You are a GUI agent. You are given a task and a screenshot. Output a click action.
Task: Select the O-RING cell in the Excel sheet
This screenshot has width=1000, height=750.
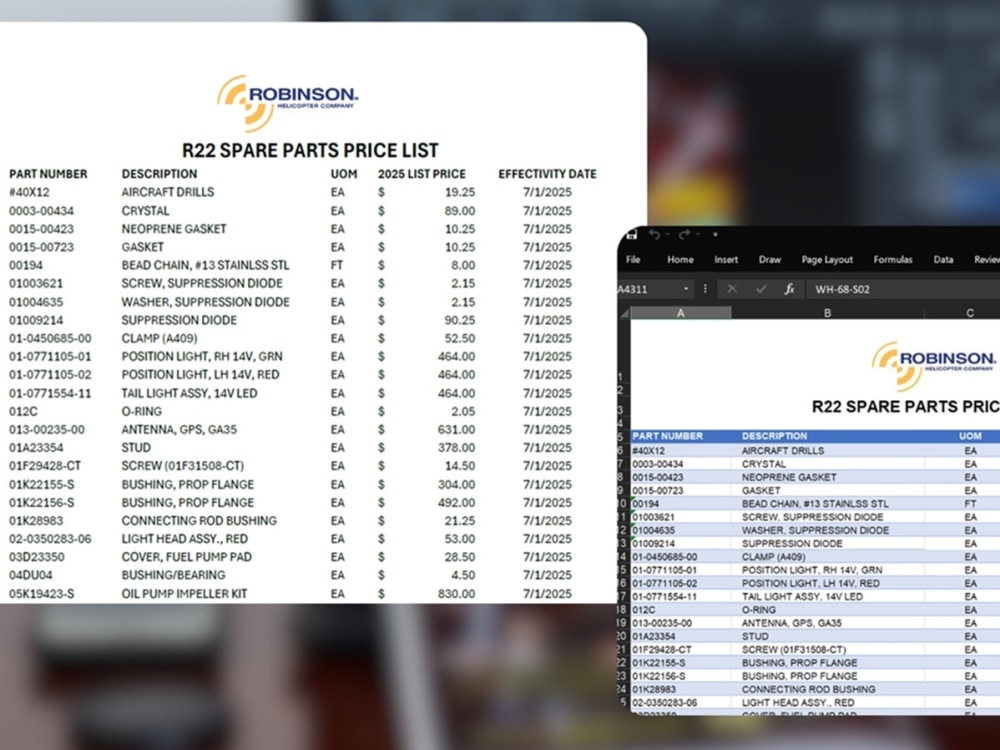tap(827, 610)
